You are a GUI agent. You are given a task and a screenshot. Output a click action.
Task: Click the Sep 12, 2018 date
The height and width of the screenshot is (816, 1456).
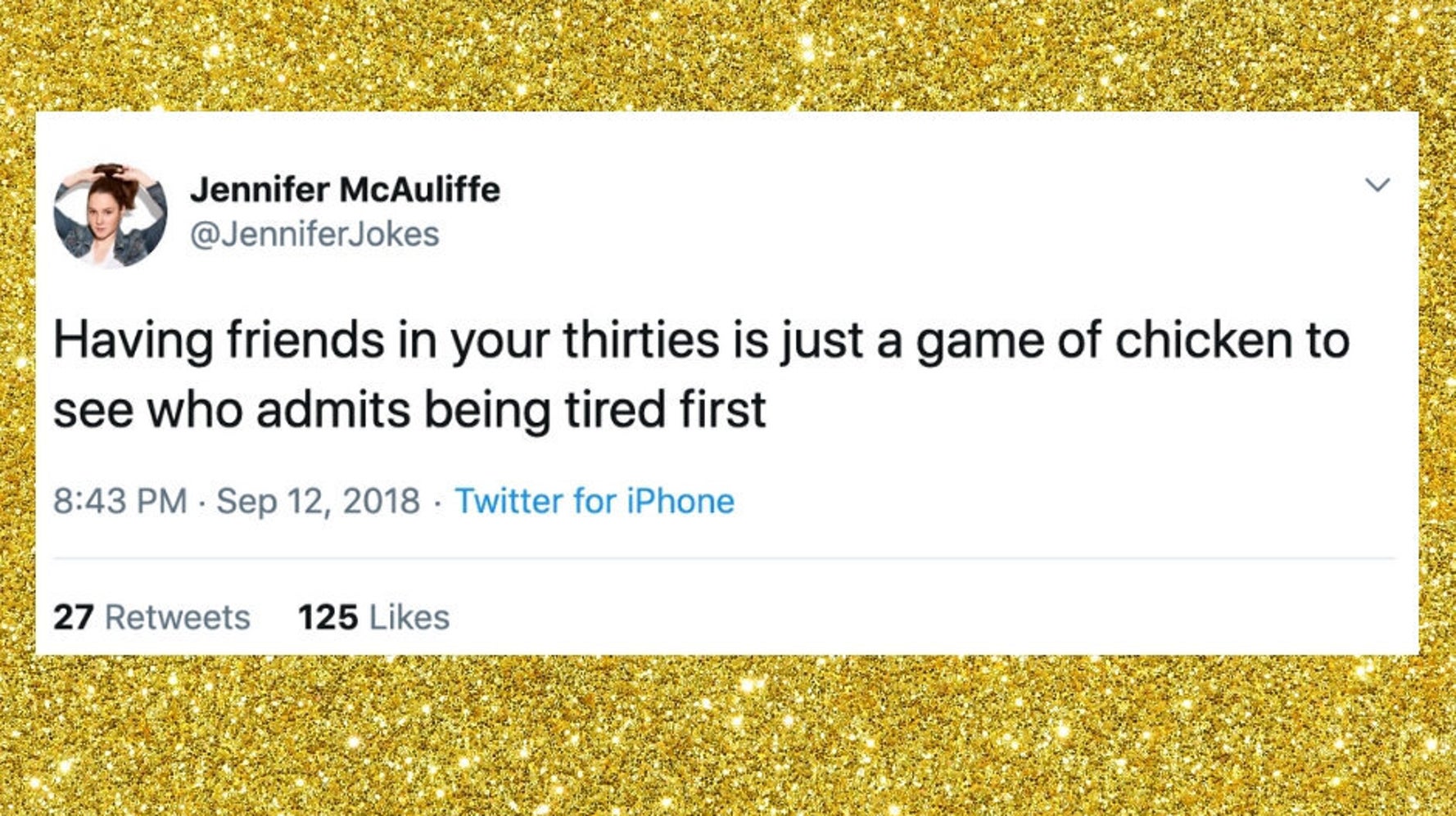(318, 501)
